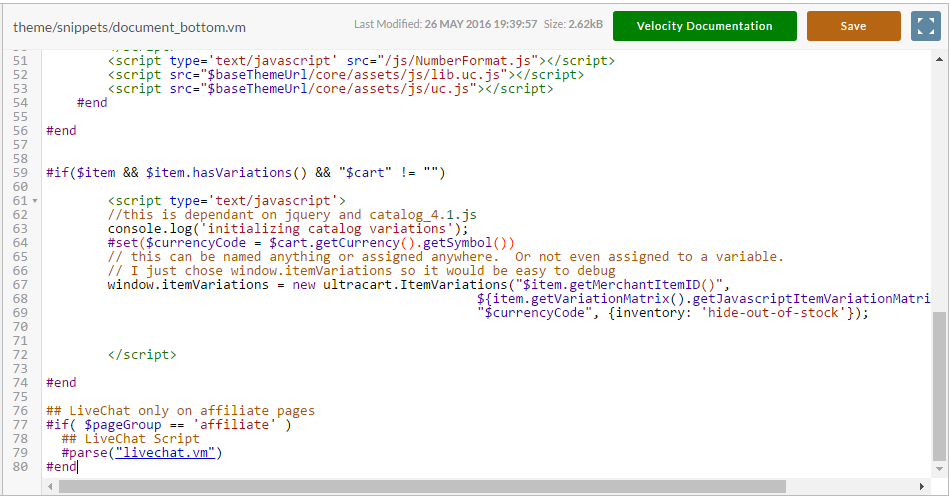Click line number 68 in gutter
Image resolution: width=950 pixels, height=498 pixels.
pos(20,299)
